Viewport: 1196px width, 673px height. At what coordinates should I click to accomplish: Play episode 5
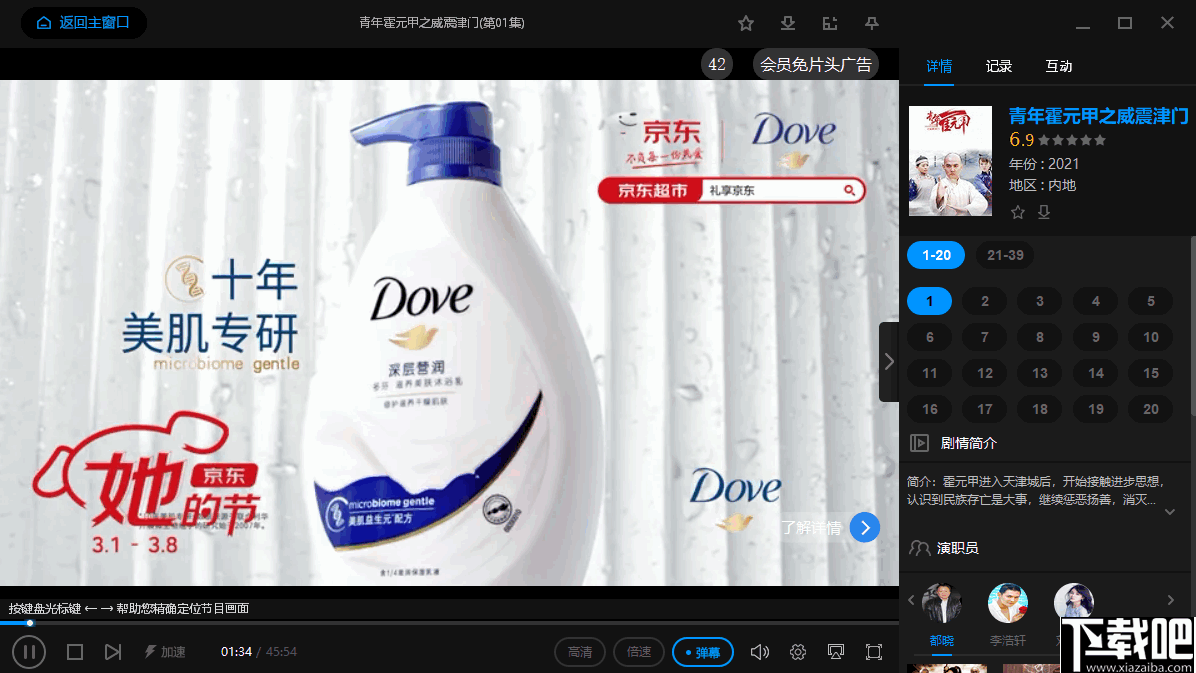point(1151,301)
